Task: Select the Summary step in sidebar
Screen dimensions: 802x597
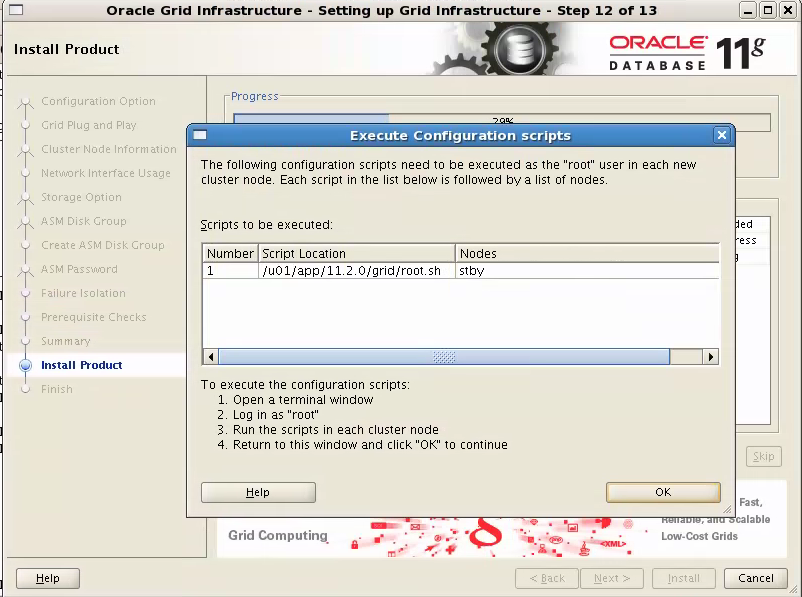Action: [x=65, y=341]
